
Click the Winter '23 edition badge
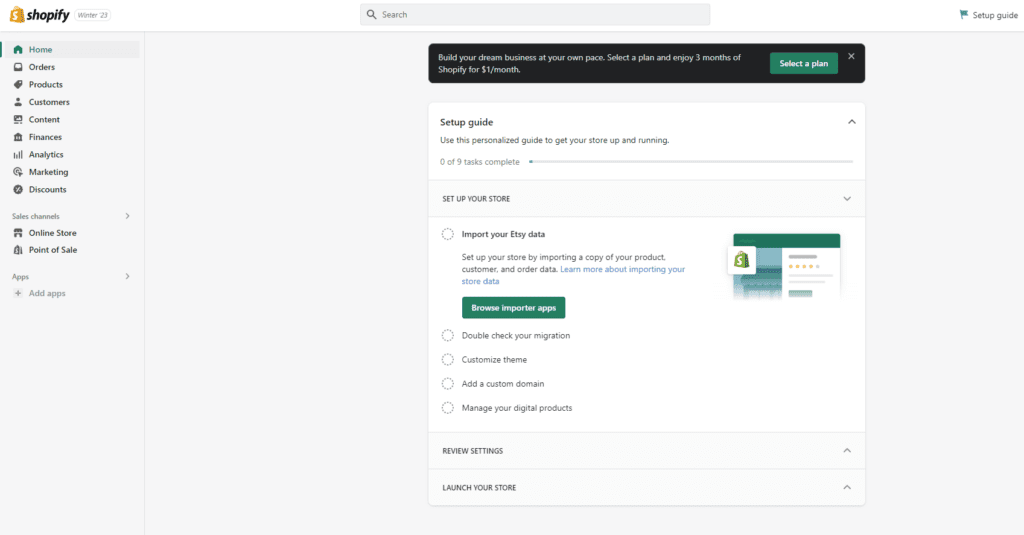[92, 15]
